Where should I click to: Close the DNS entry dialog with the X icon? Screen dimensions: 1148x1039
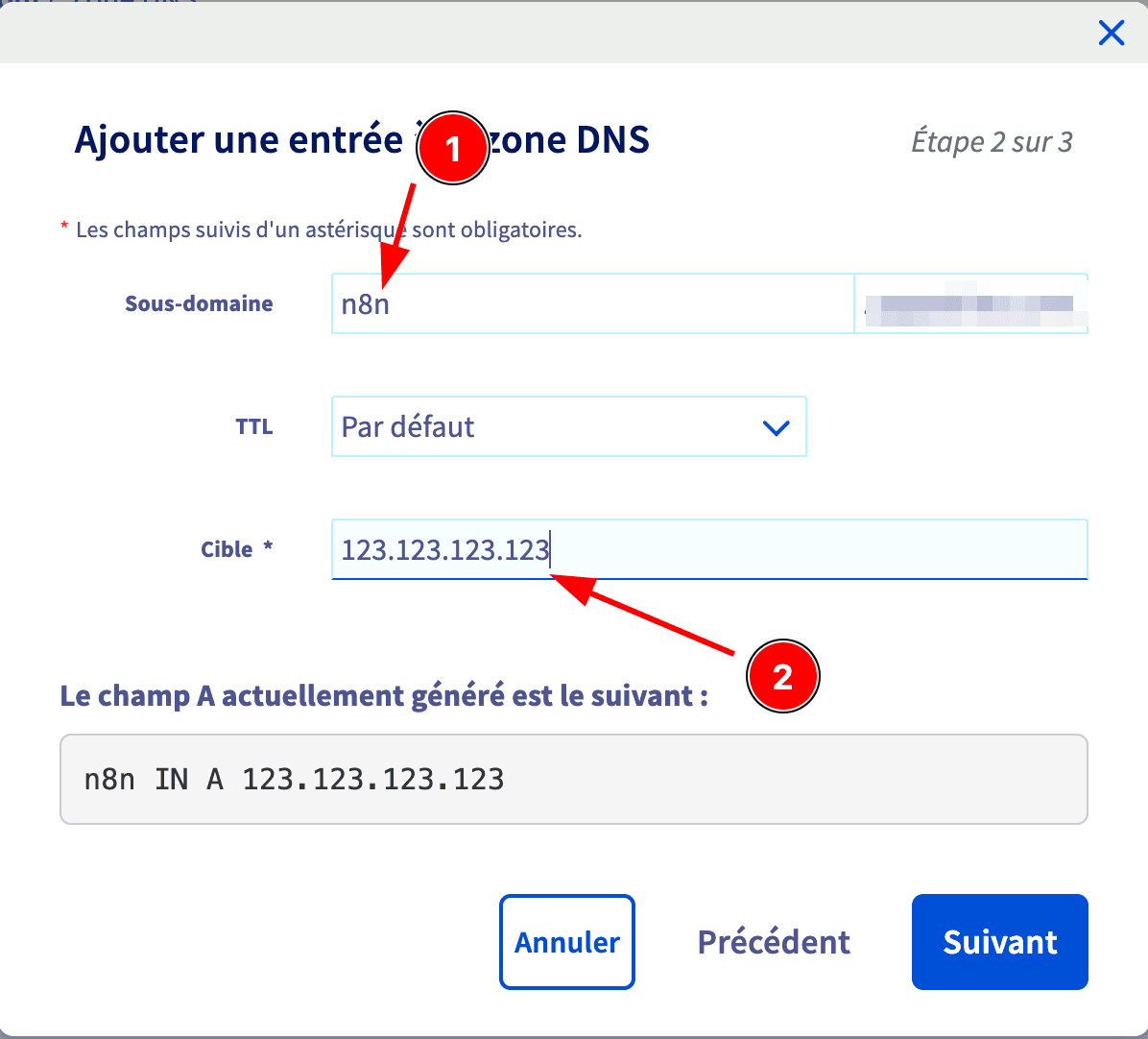1111,33
